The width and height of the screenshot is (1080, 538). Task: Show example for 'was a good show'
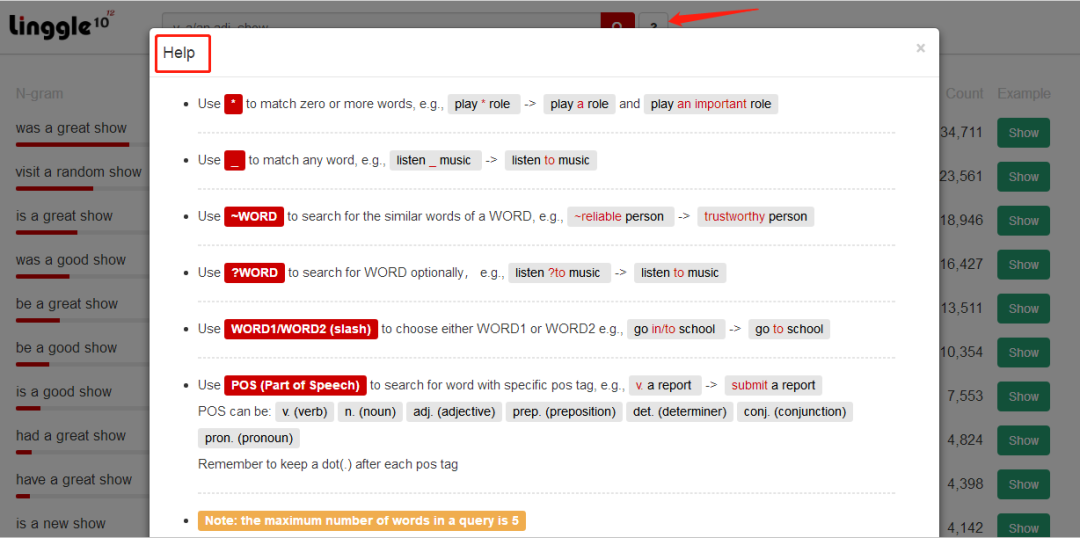1024,265
